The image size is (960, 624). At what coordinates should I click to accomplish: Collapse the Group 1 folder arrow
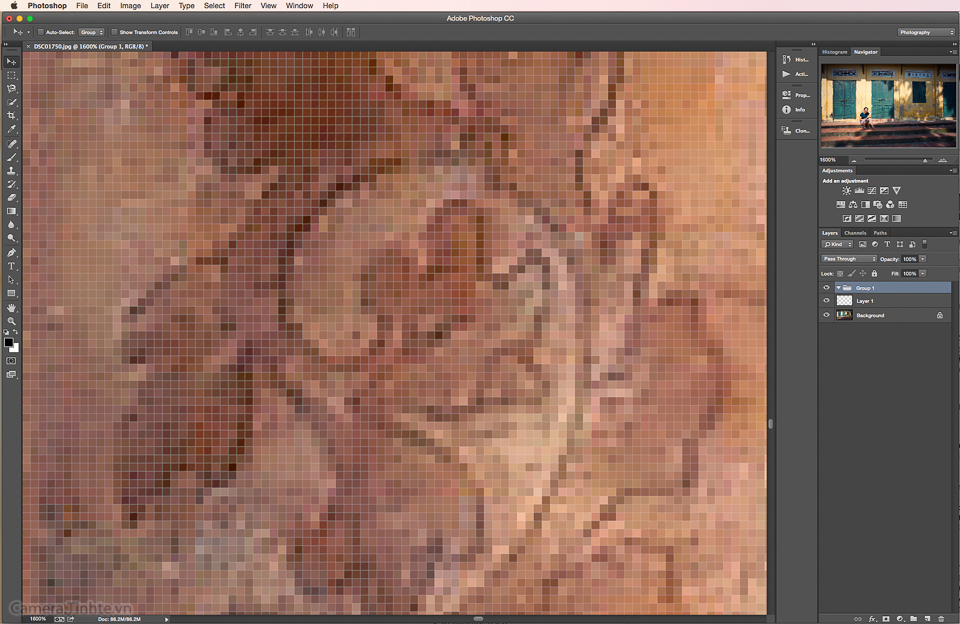pyautogui.click(x=838, y=288)
